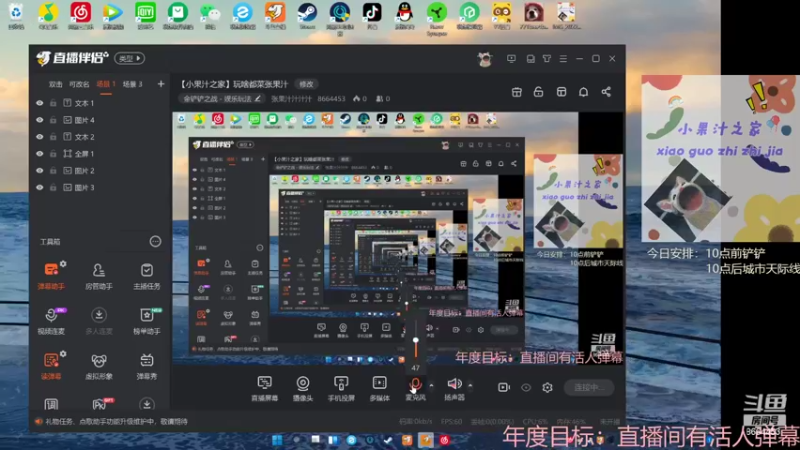Open the 读弹幕 tool

point(51,365)
